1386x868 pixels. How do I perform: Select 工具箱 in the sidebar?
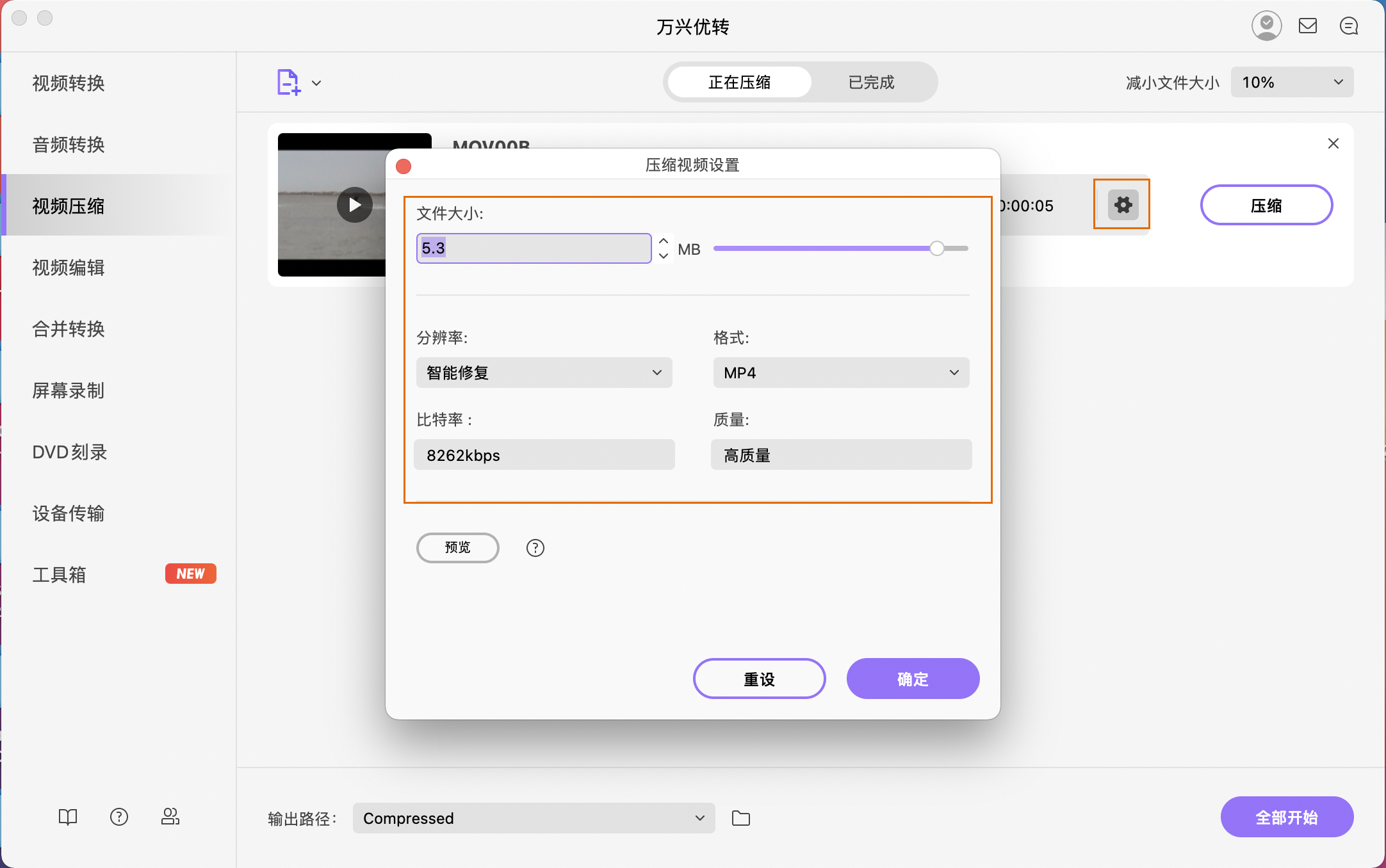pyautogui.click(x=60, y=575)
